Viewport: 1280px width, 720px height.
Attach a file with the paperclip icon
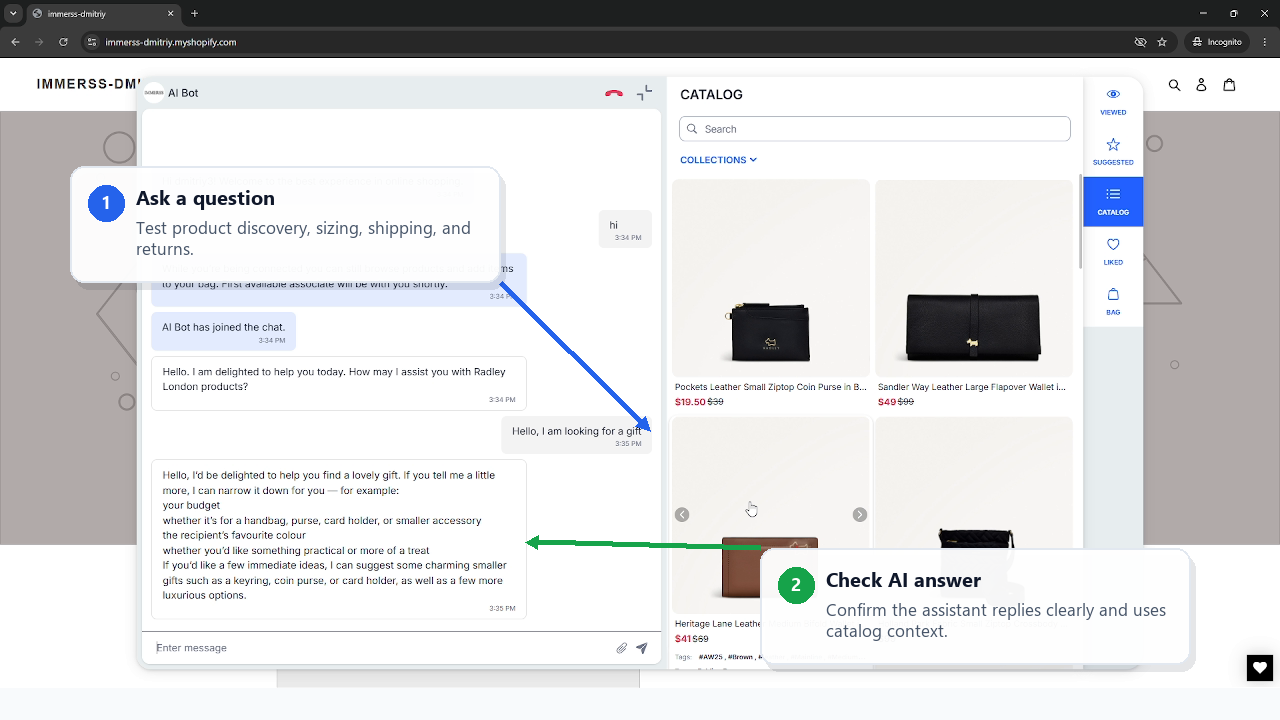point(621,648)
